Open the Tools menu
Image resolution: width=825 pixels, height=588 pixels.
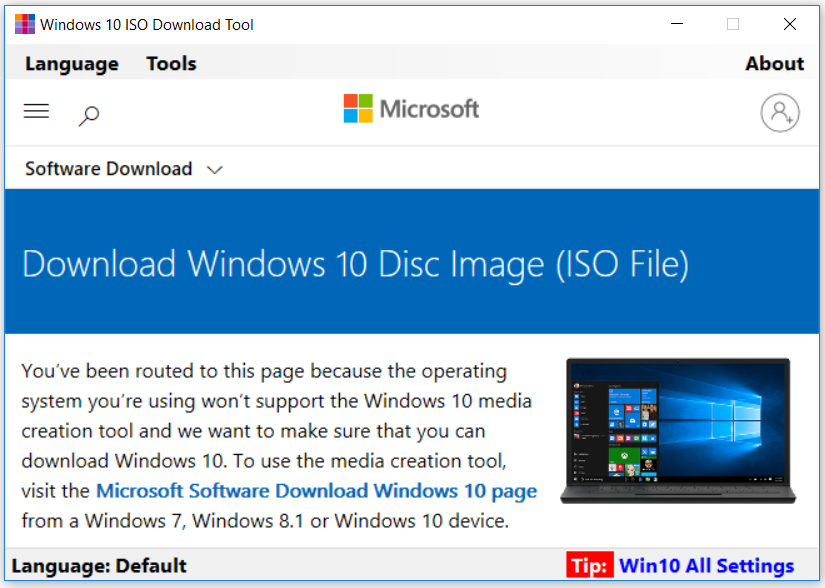[x=172, y=64]
